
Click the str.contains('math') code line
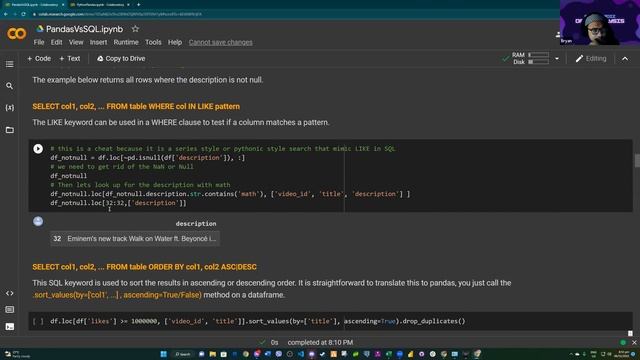[230, 194]
